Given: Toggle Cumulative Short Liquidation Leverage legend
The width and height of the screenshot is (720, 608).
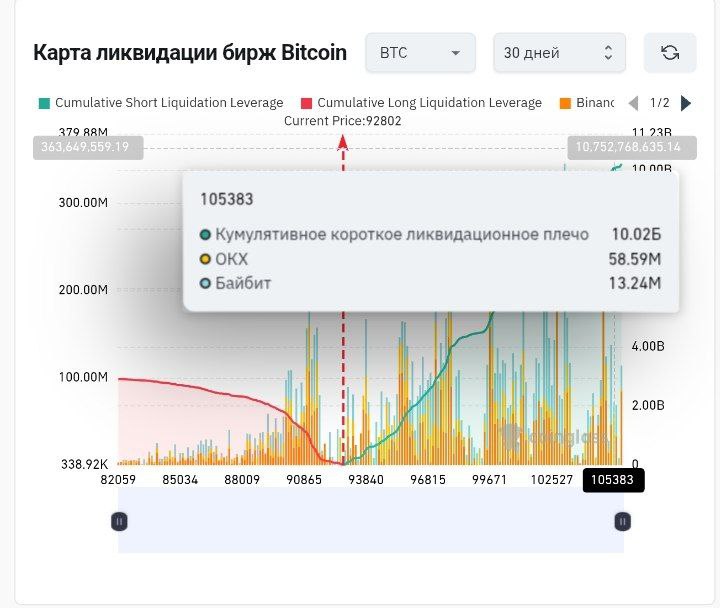Looking at the screenshot, I should (161, 103).
